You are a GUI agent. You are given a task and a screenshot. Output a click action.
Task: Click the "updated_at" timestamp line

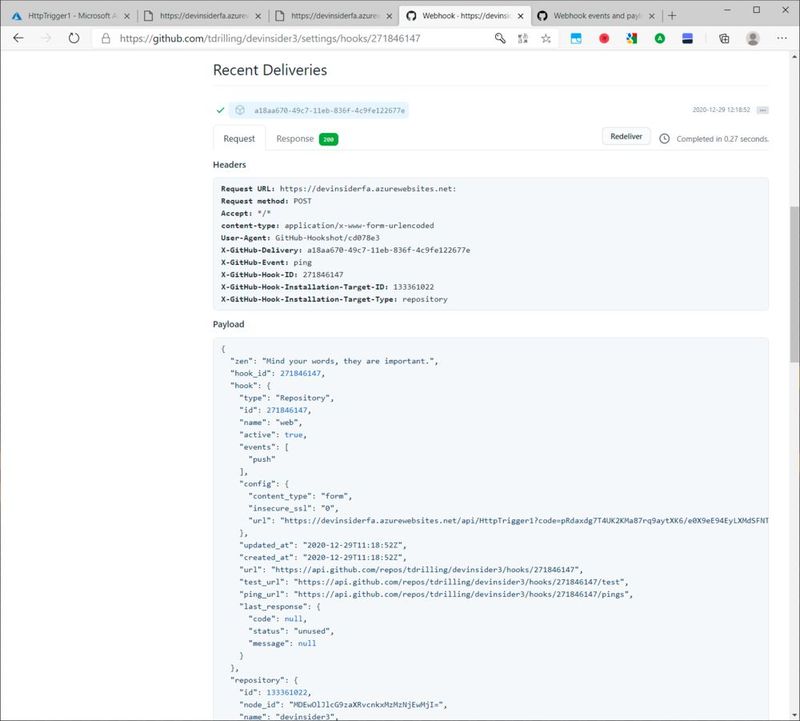coord(322,545)
